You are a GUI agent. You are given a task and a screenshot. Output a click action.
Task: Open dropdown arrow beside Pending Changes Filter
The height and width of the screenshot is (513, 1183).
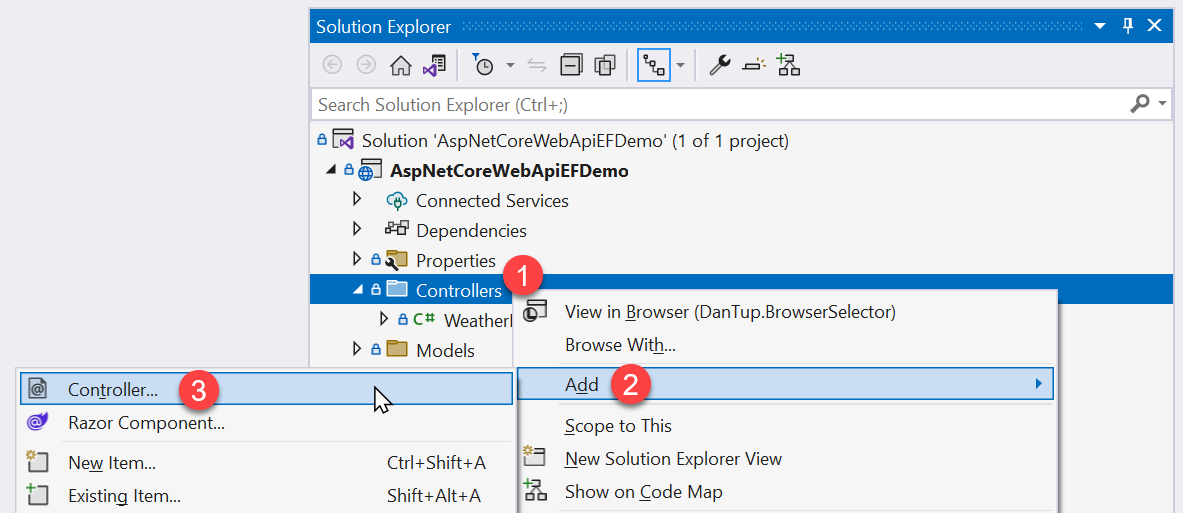click(x=510, y=66)
